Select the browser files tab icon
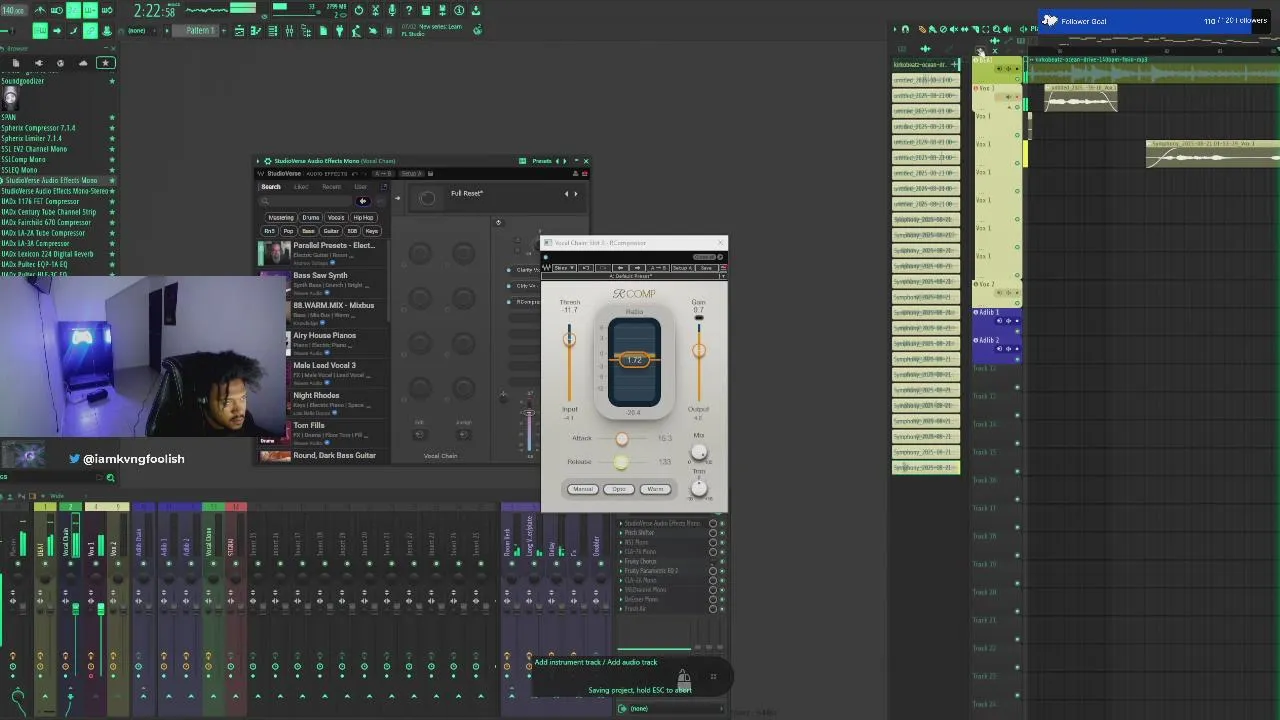Viewport: 1280px width, 720px height. coord(16,62)
